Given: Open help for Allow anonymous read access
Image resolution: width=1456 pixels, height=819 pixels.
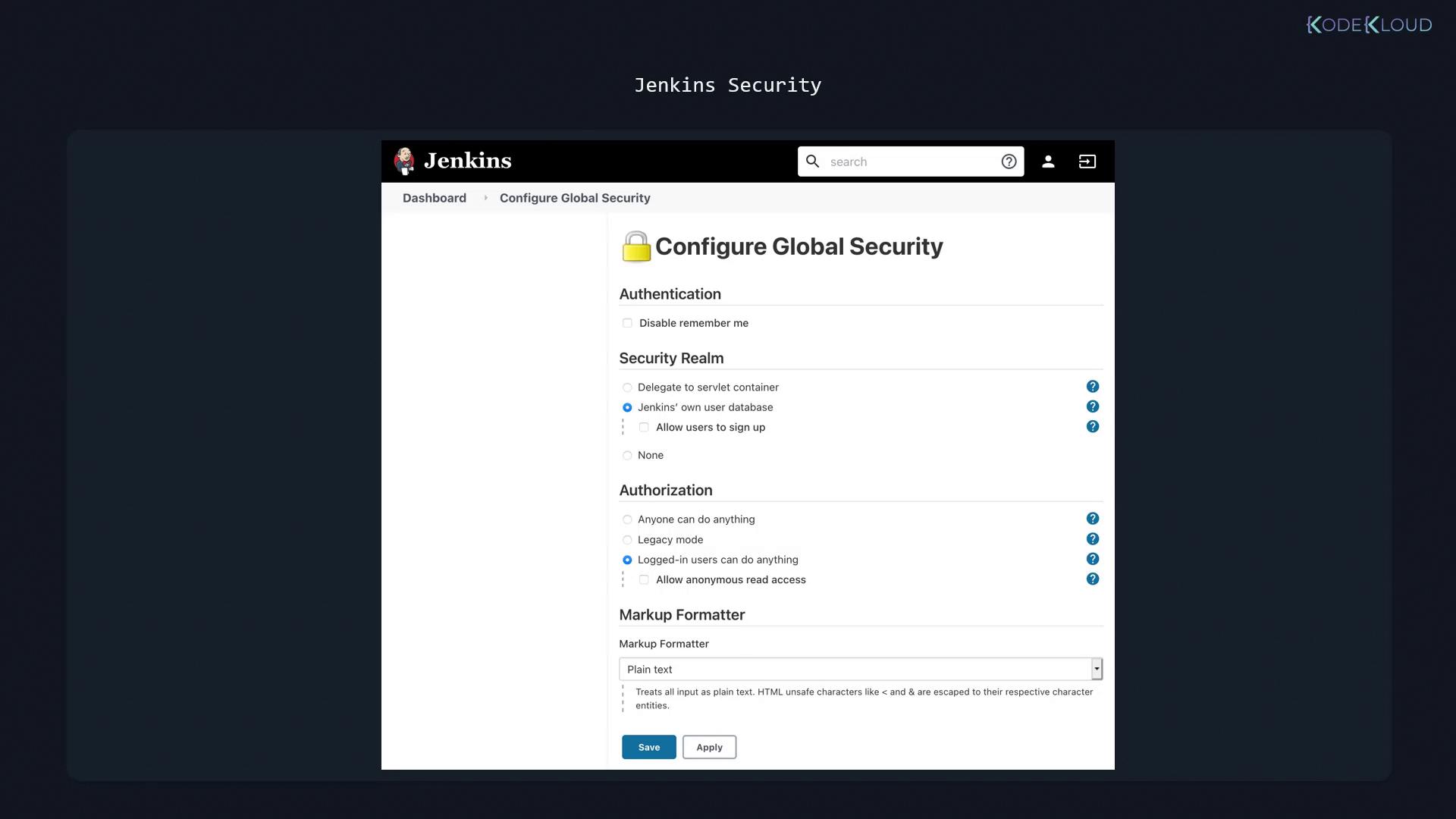Looking at the screenshot, I should 1092,579.
